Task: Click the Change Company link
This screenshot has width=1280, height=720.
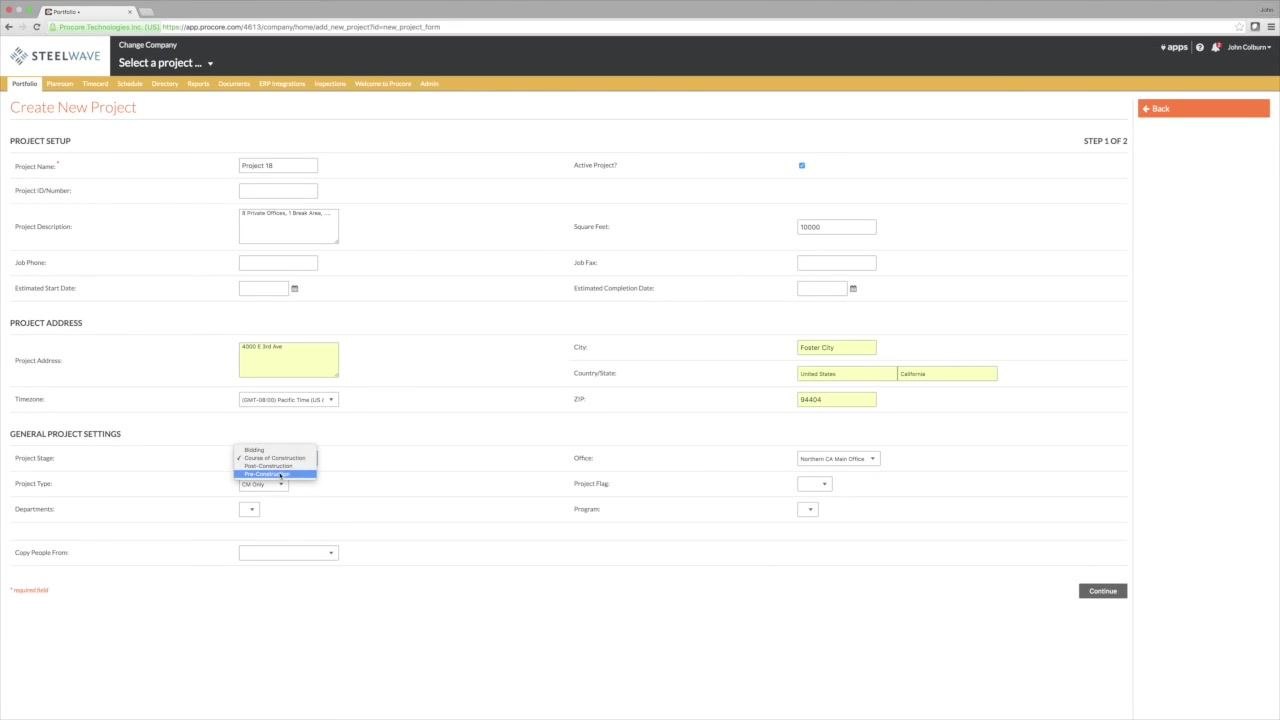Action: click(148, 45)
